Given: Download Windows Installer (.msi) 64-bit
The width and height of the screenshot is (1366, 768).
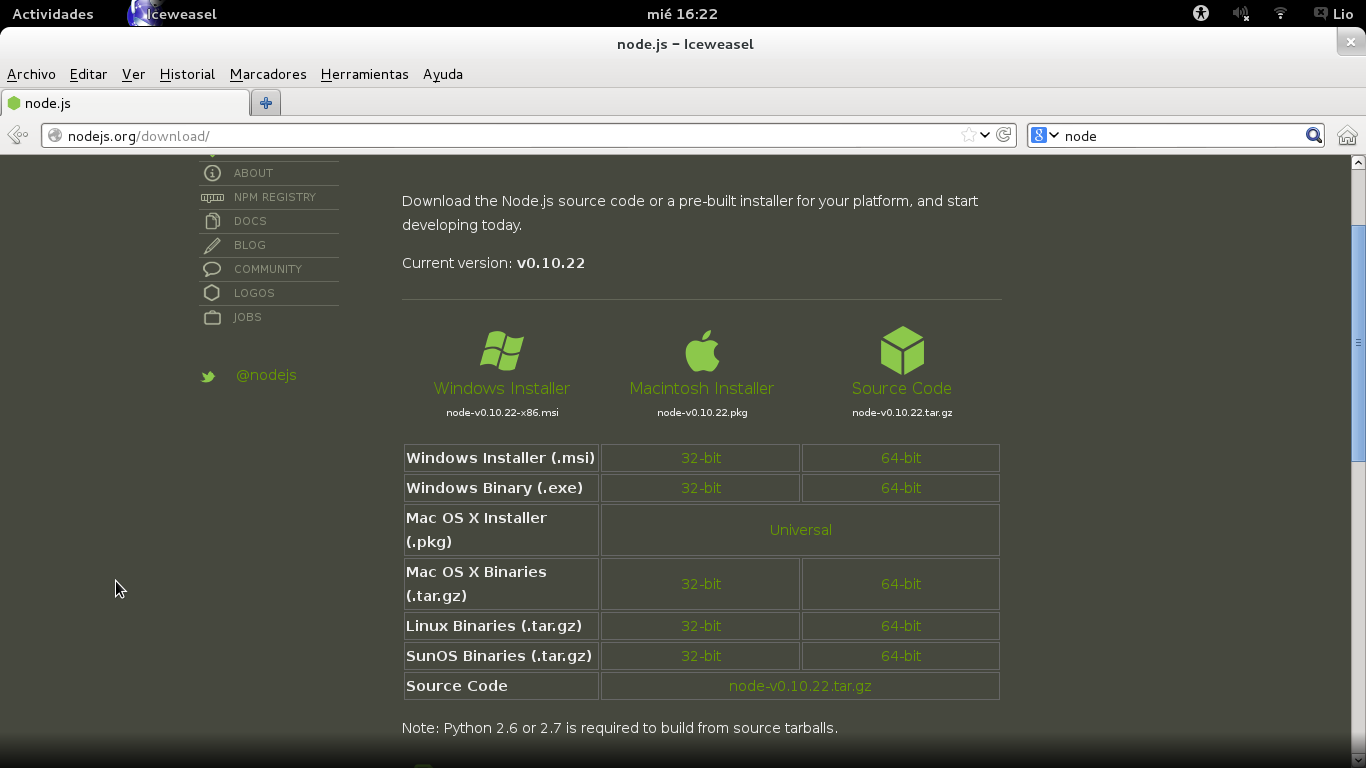Looking at the screenshot, I should (901, 458).
